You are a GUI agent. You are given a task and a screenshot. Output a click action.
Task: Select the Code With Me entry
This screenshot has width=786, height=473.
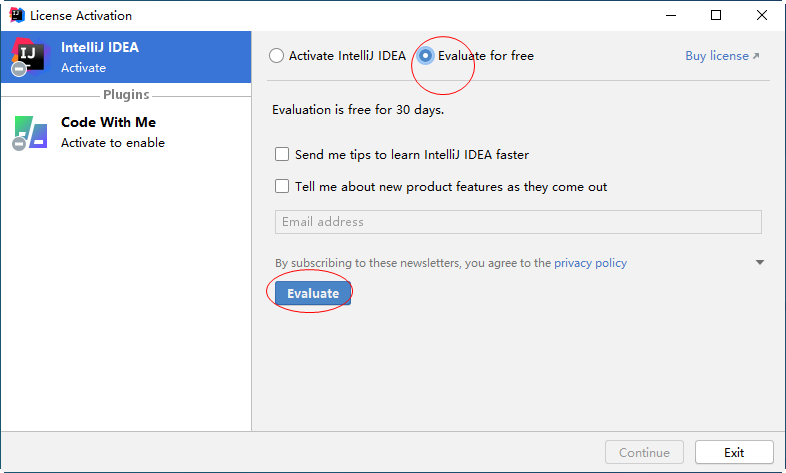point(126,133)
